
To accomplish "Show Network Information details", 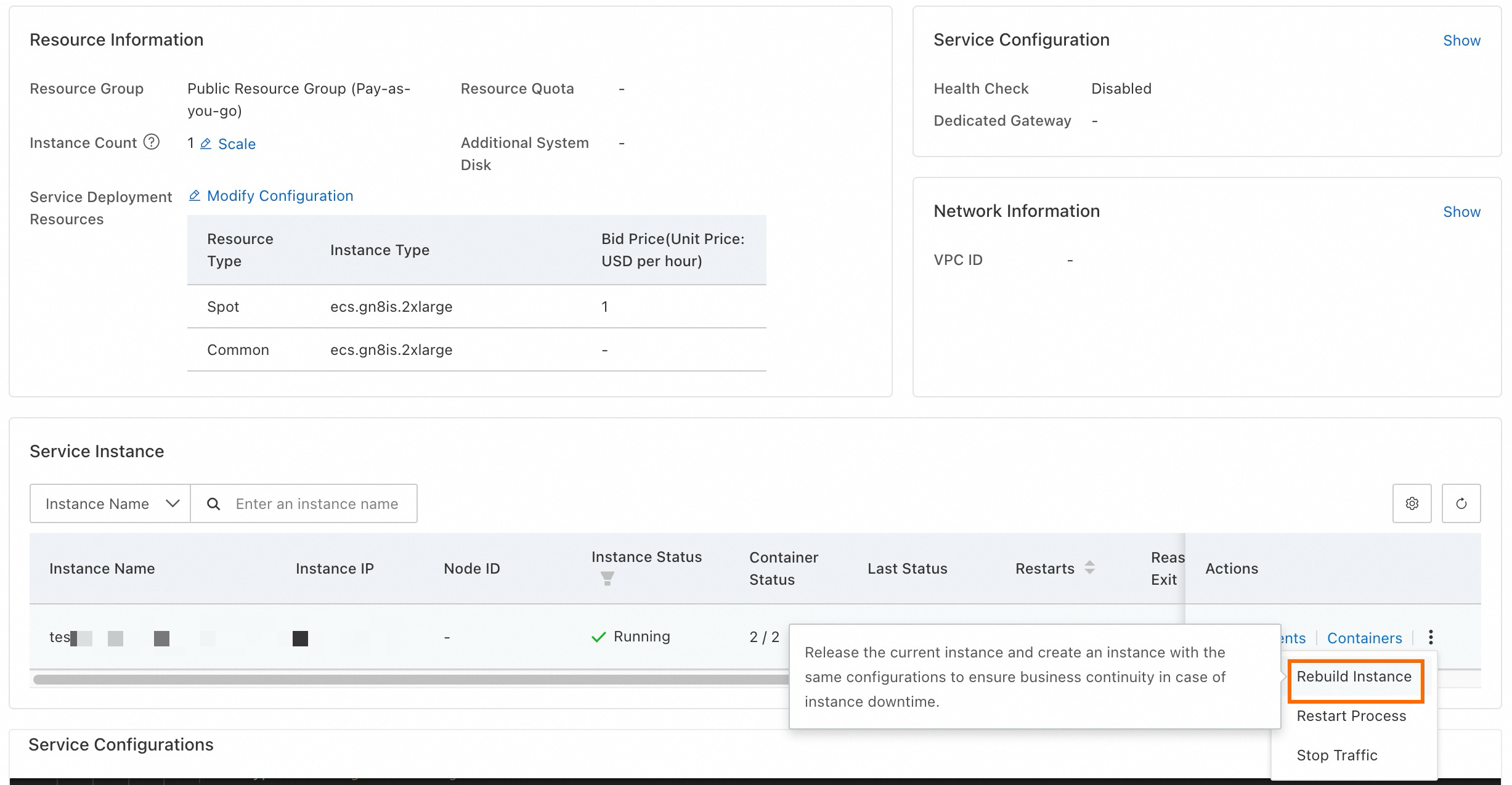I will pyautogui.click(x=1461, y=212).
